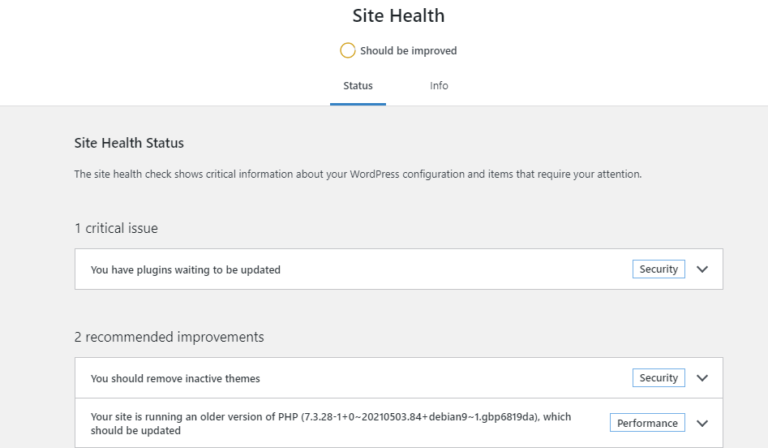Viewport: 768px width, 448px height.
Task: Open the older version of PHP item
Action: point(399,423)
